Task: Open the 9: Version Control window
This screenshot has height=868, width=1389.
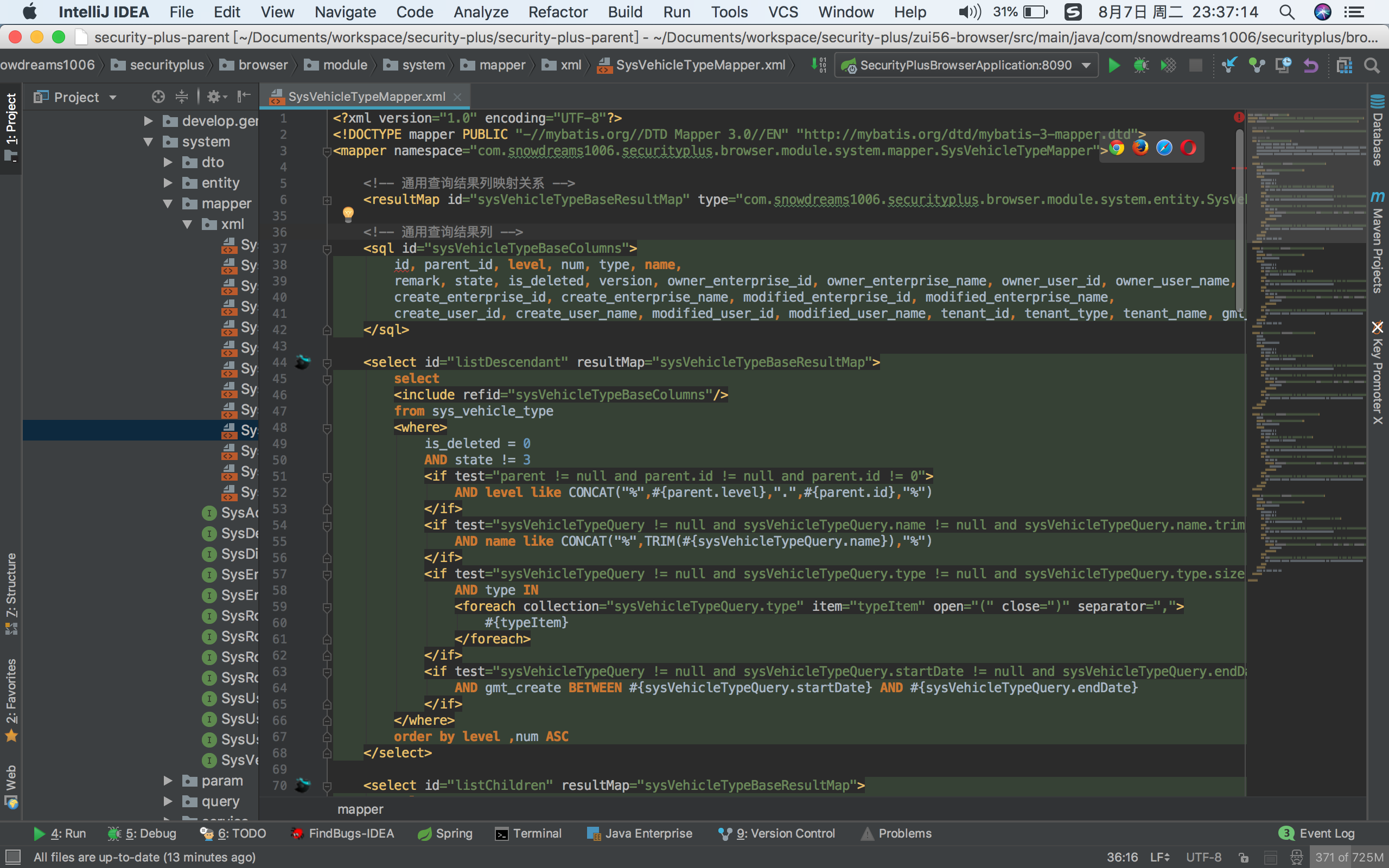Action: (x=776, y=833)
